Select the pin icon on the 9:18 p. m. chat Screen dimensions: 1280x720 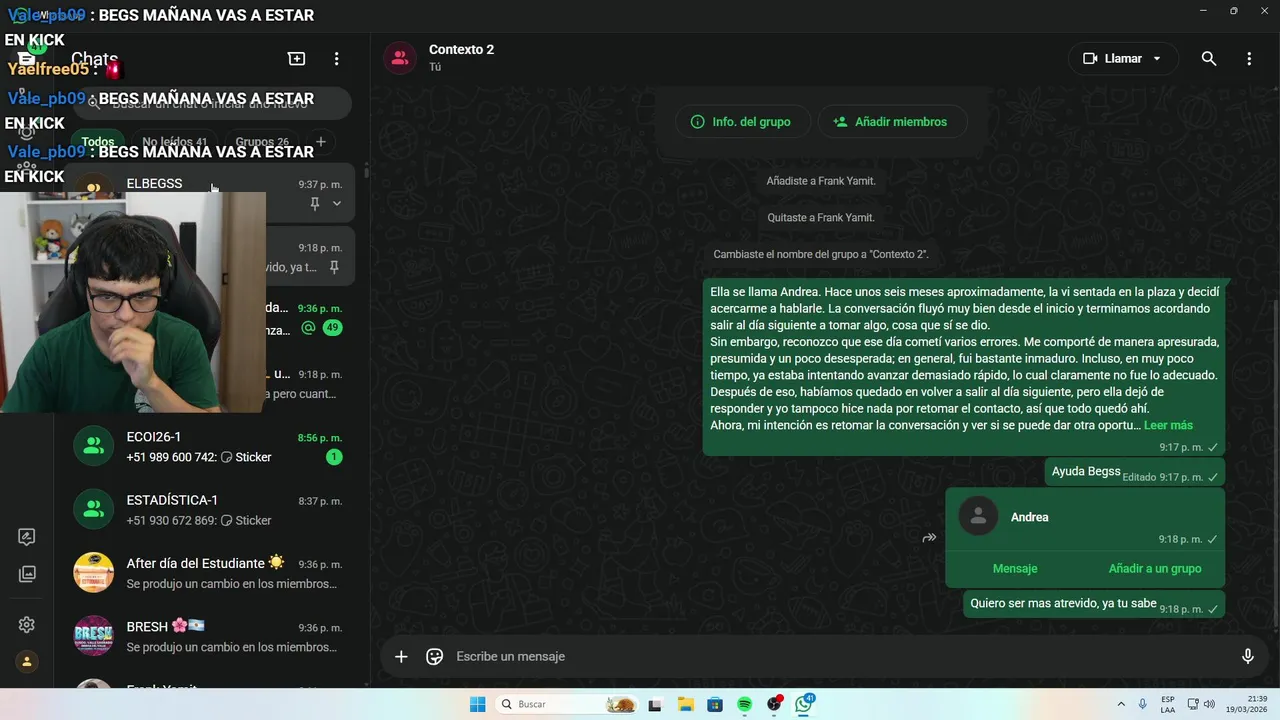tap(334, 267)
